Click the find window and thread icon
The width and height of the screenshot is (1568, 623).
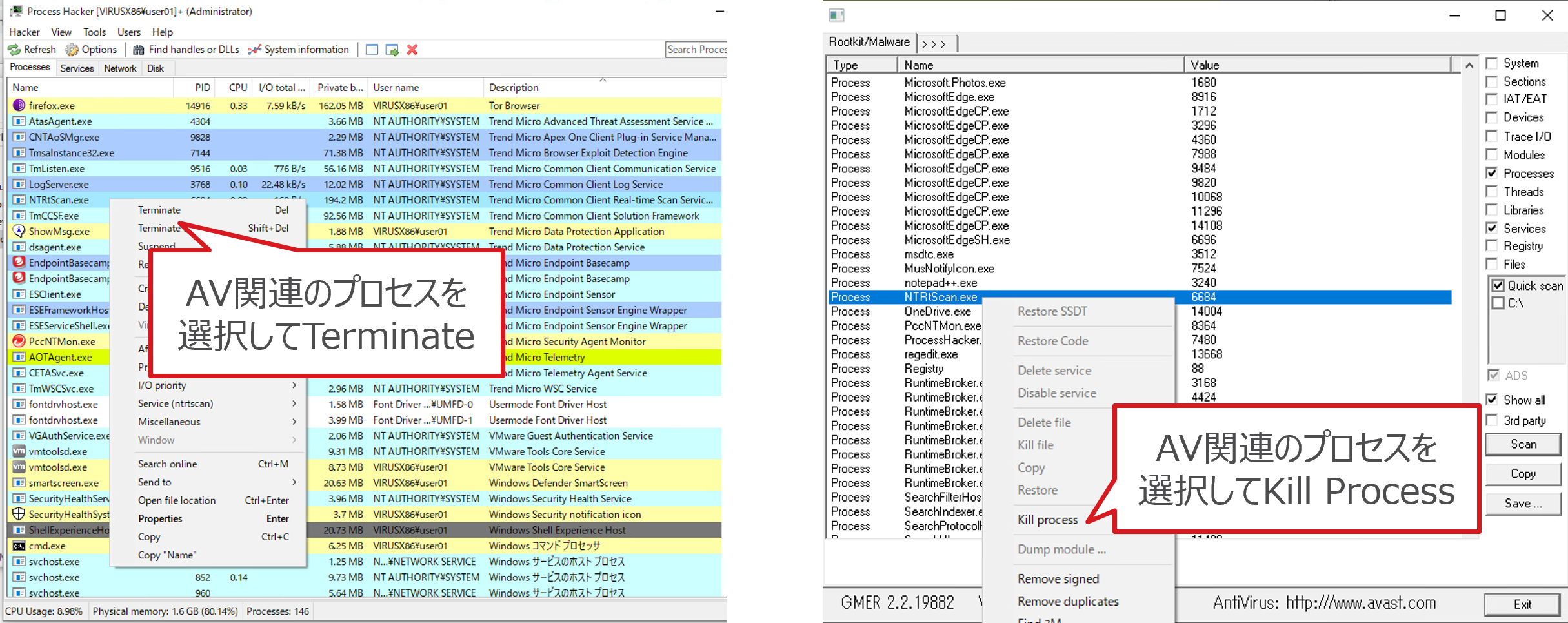coord(392,50)
